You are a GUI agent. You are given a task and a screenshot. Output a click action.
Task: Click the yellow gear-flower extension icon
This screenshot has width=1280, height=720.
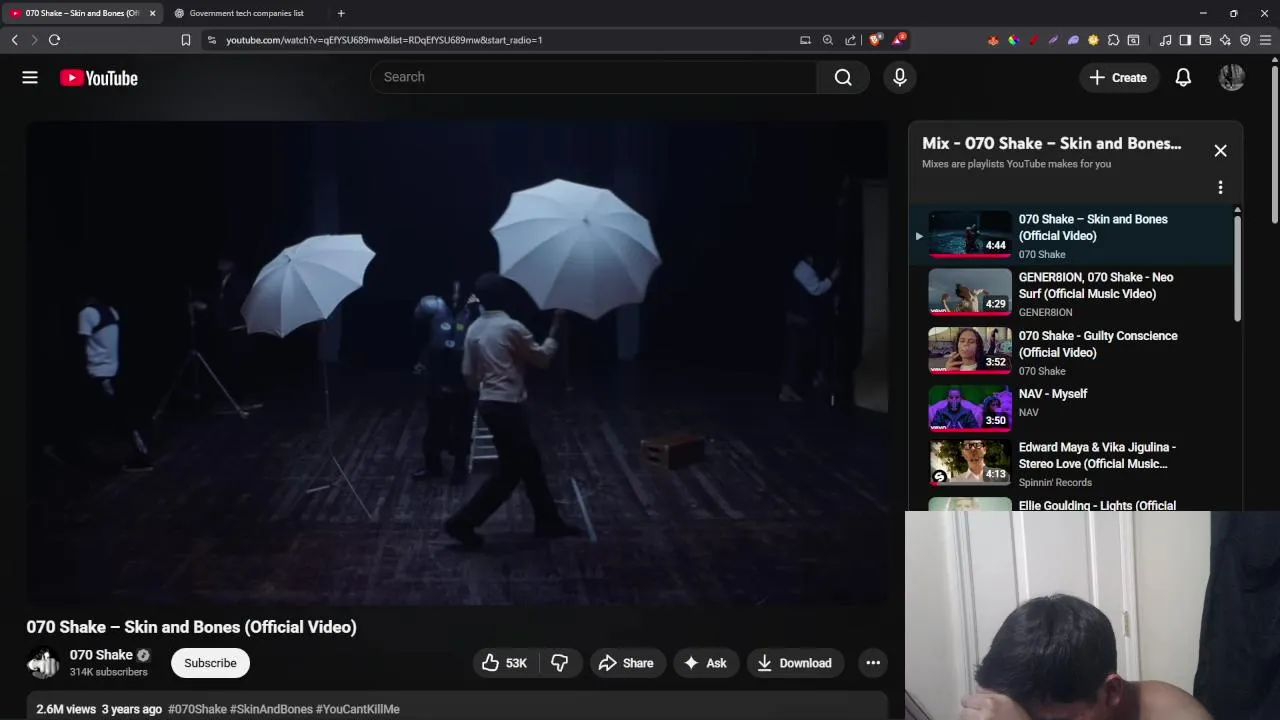[1093, 40]
